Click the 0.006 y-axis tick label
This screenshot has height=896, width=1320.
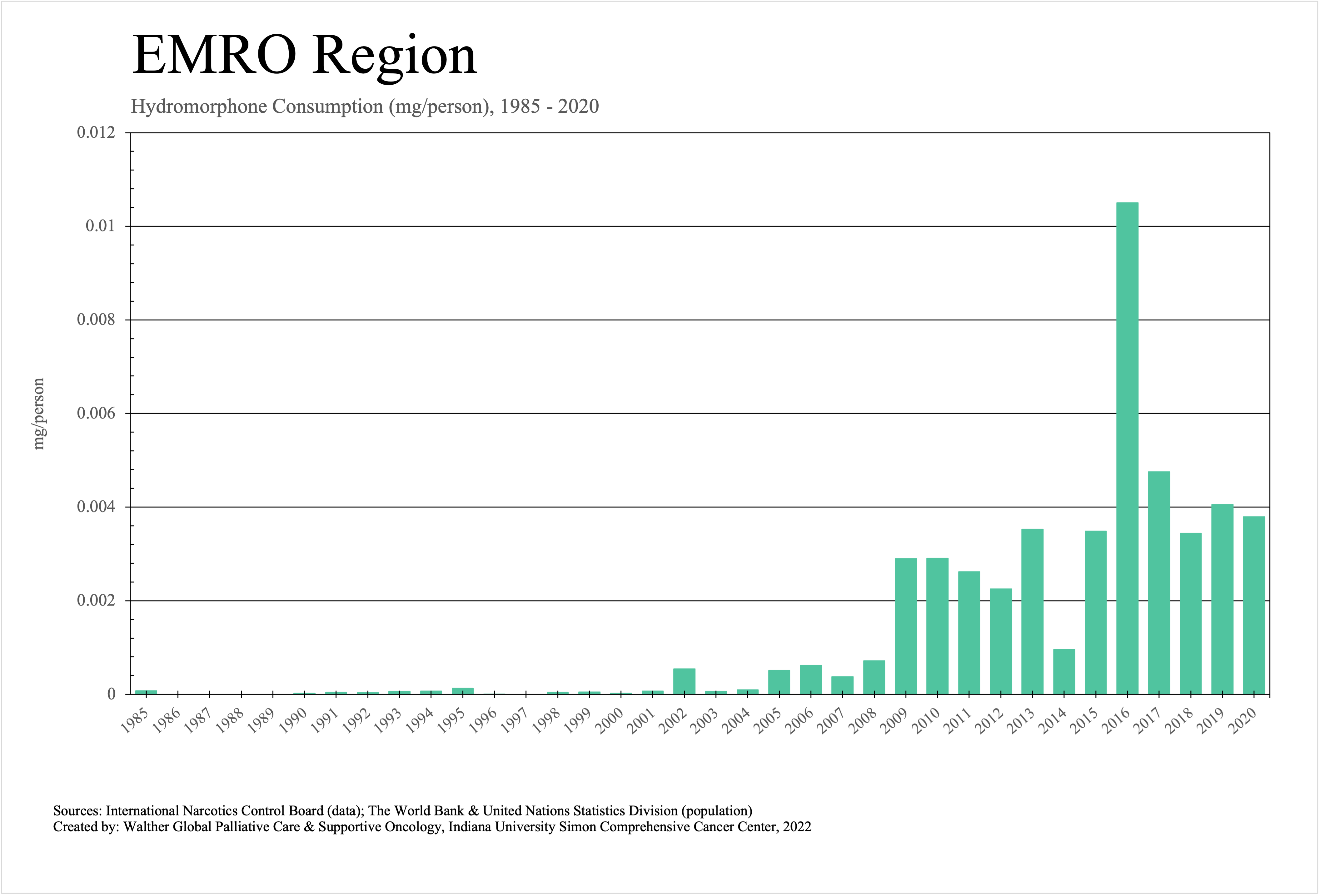[95, 413]
